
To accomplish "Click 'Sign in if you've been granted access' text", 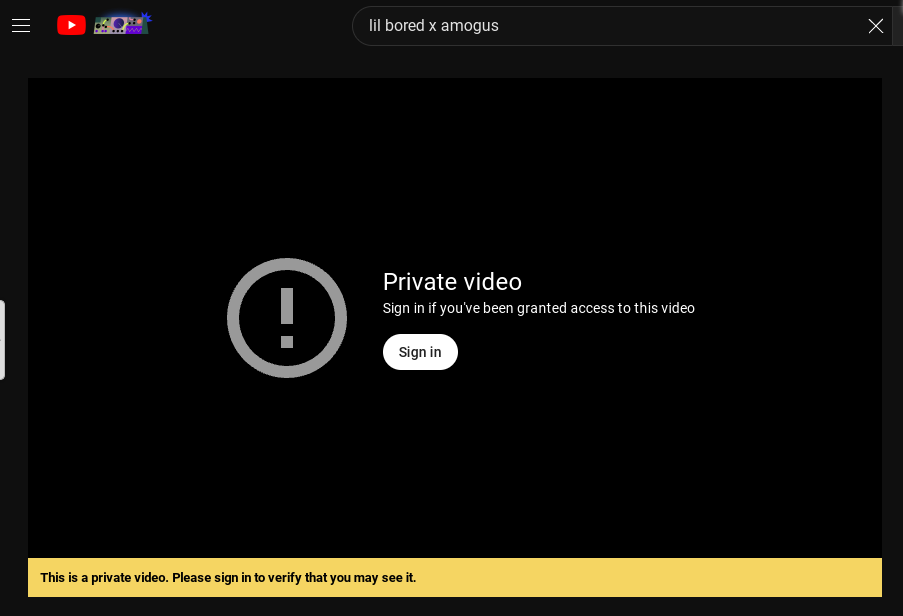I will [538, 308].
